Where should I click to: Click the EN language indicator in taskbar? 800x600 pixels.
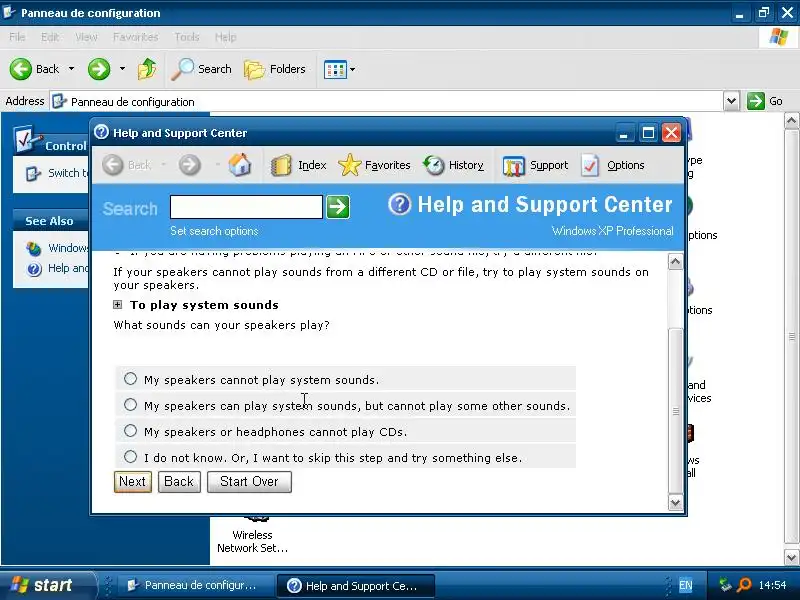[x=686, y=585]
